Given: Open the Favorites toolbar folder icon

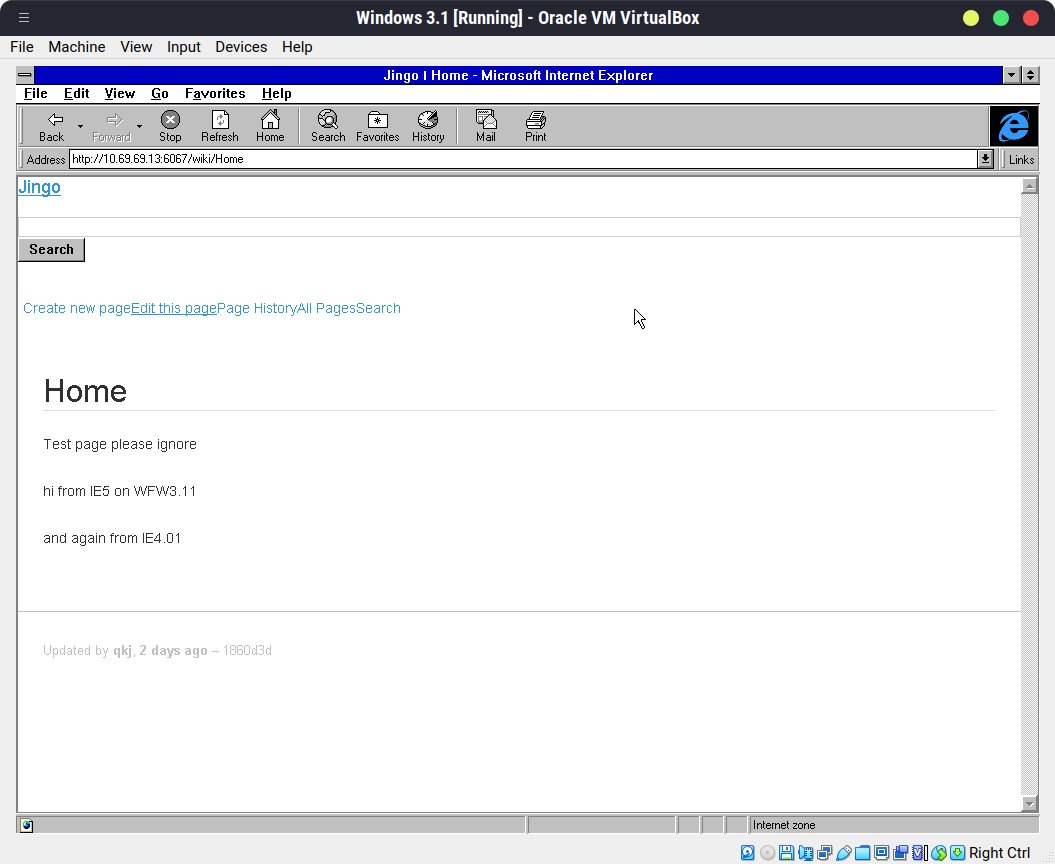Looking at the screenshot, I should tap(377, 126).
